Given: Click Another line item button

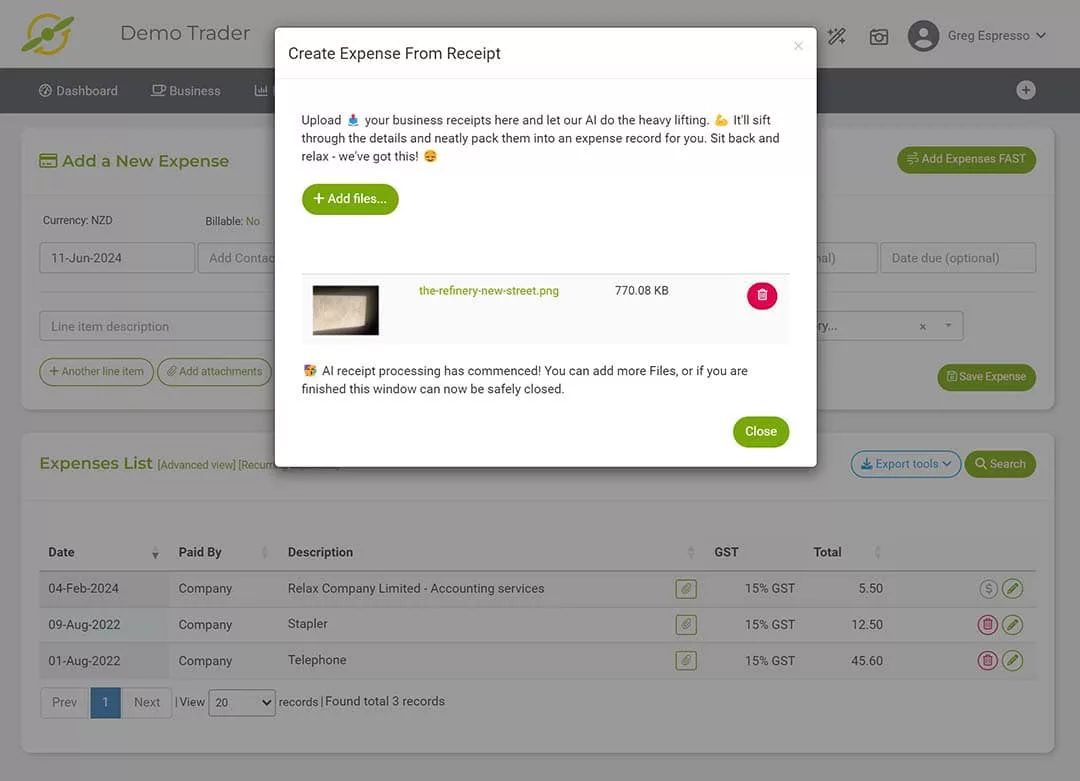Looking at the screenshot, I should [96, 371].
